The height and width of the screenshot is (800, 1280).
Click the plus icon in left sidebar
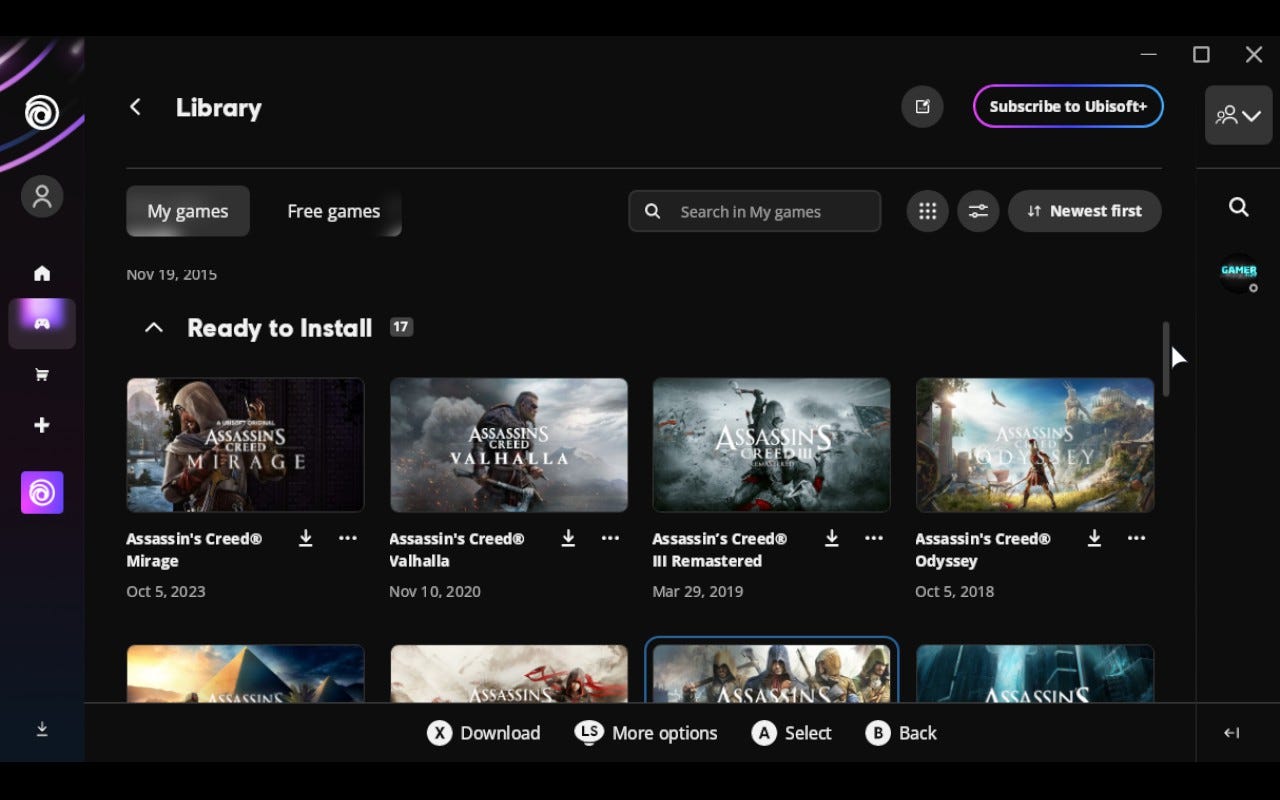(42, 425)
